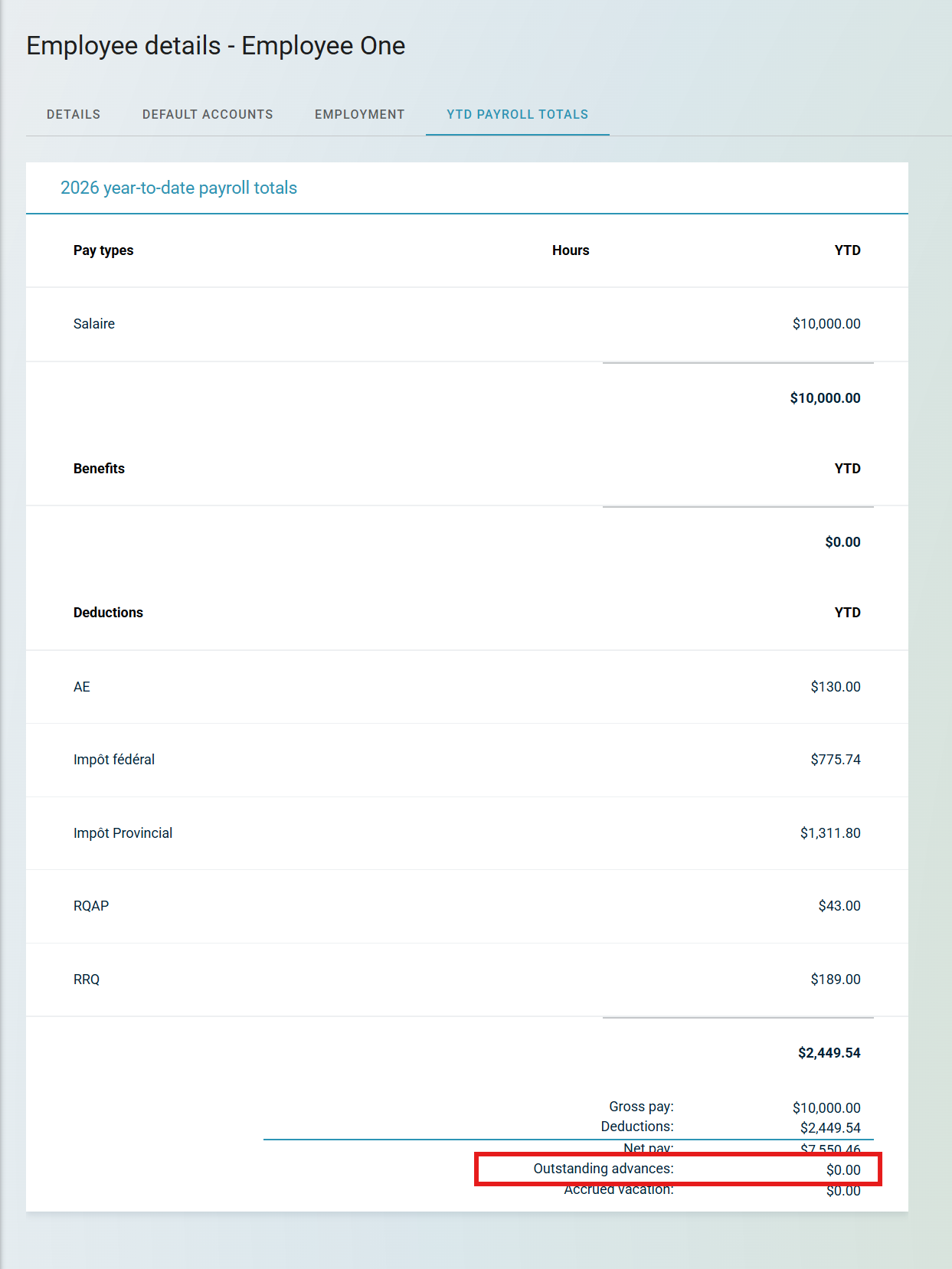Click the Benefits section header
The height and width of the screenshot is (1269, 952).
(x=99, y=469)
